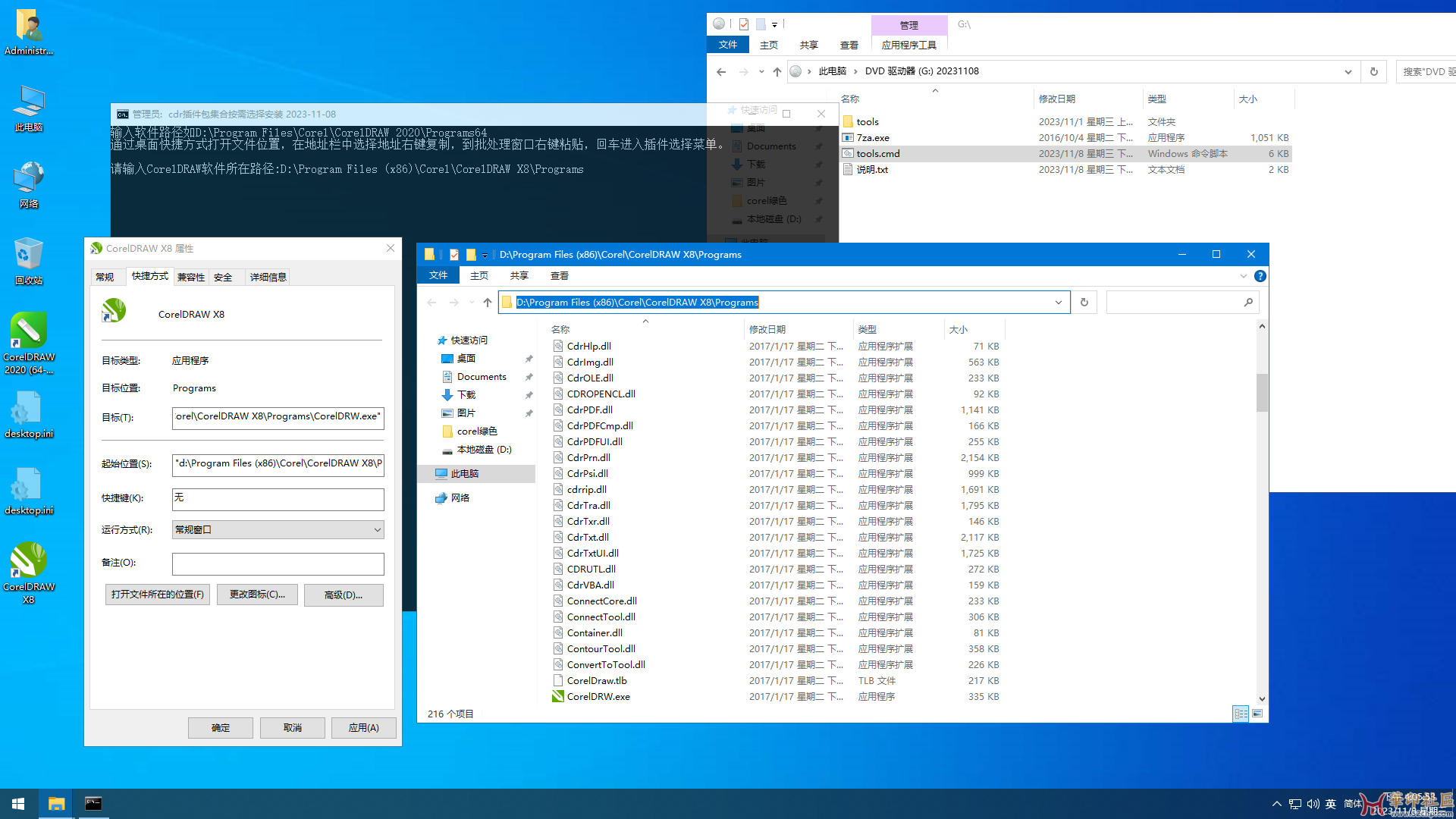The height and width of the screenshot is (819, 1456).
Task: Open the Network desktop icon
Action: tap(29, 184)
